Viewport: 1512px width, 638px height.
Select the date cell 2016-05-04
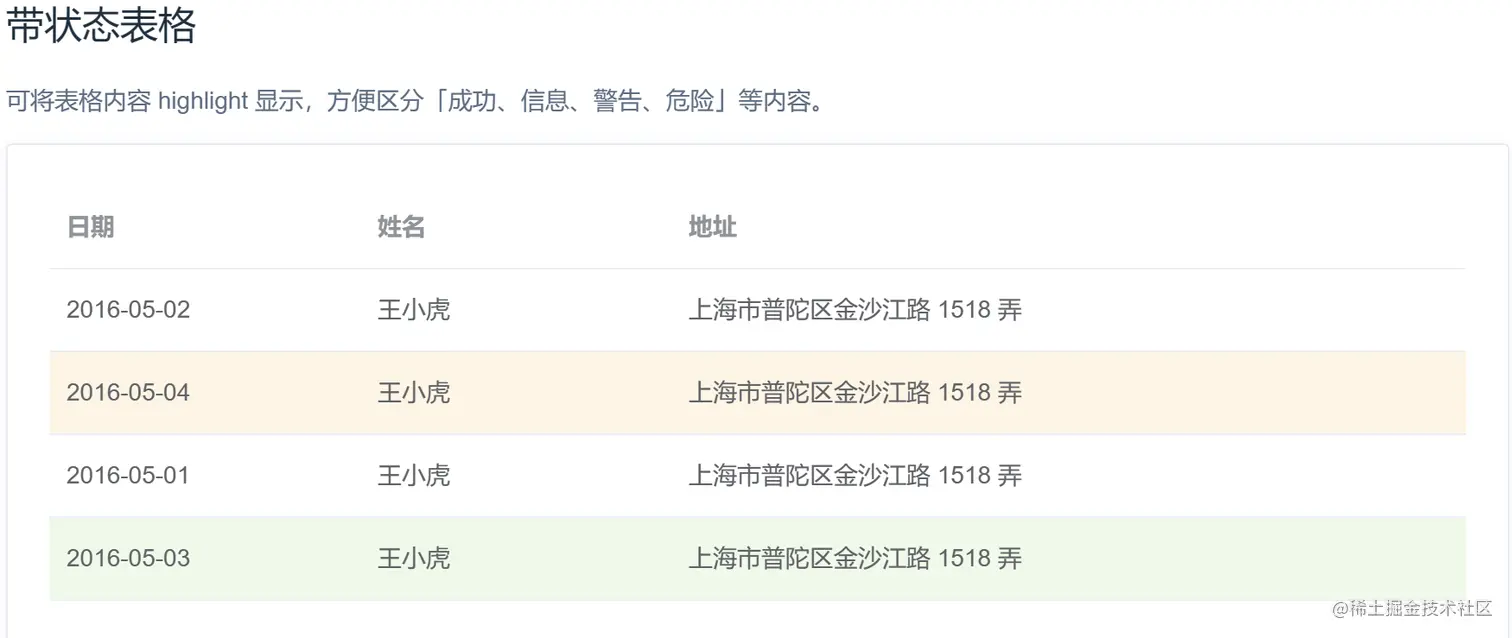pyautogui.click(x=128, y=393)
